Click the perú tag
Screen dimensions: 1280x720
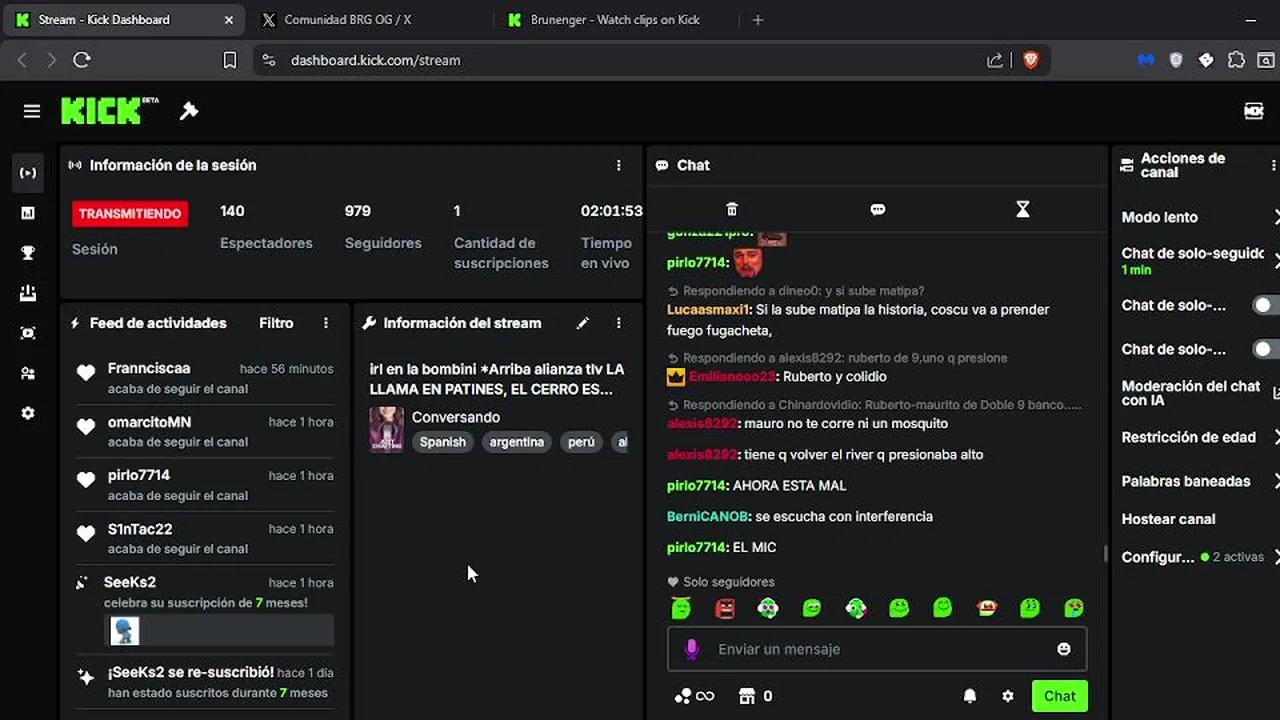tap(581, 442)
